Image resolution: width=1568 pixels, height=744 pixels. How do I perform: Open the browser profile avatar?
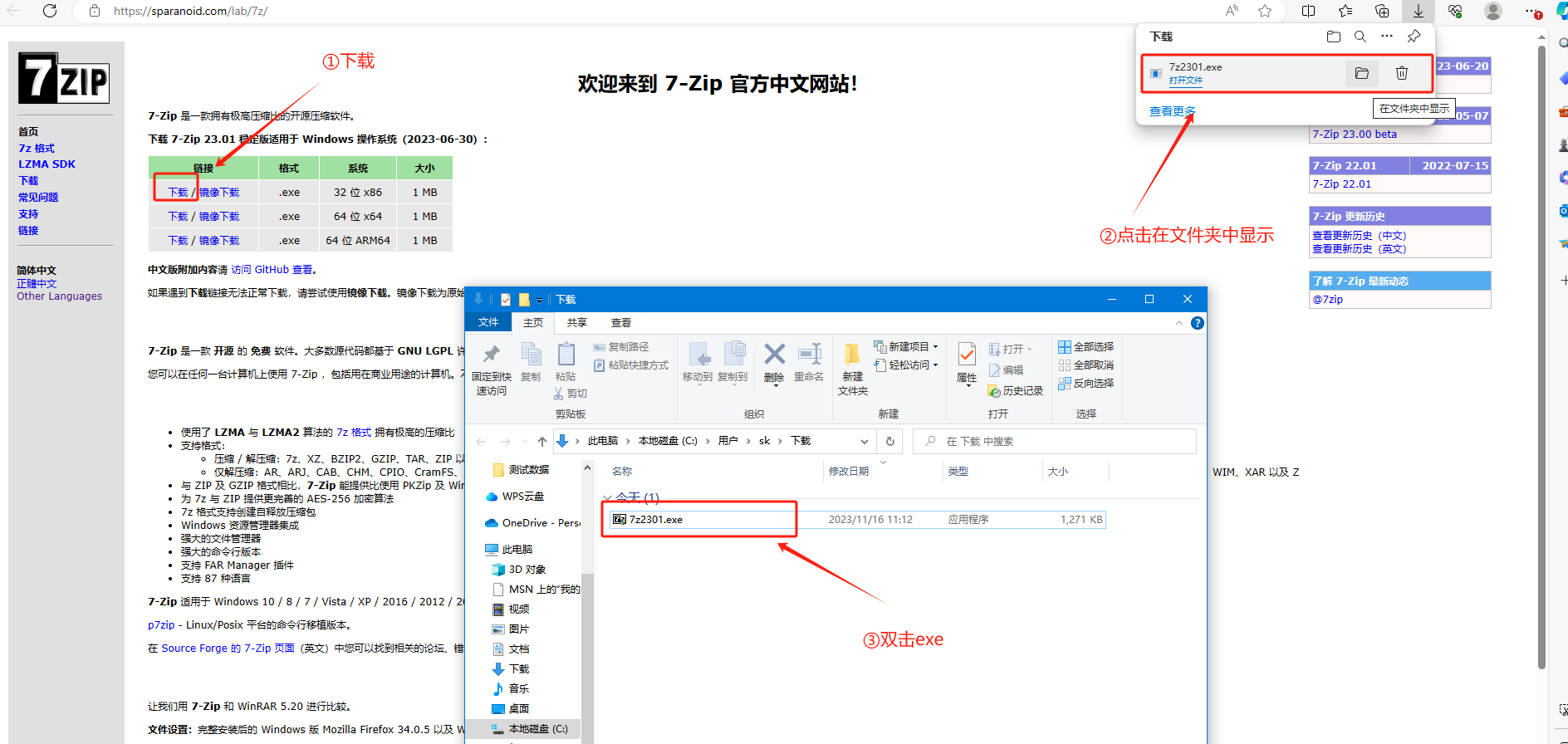(x=1493, y=11)
